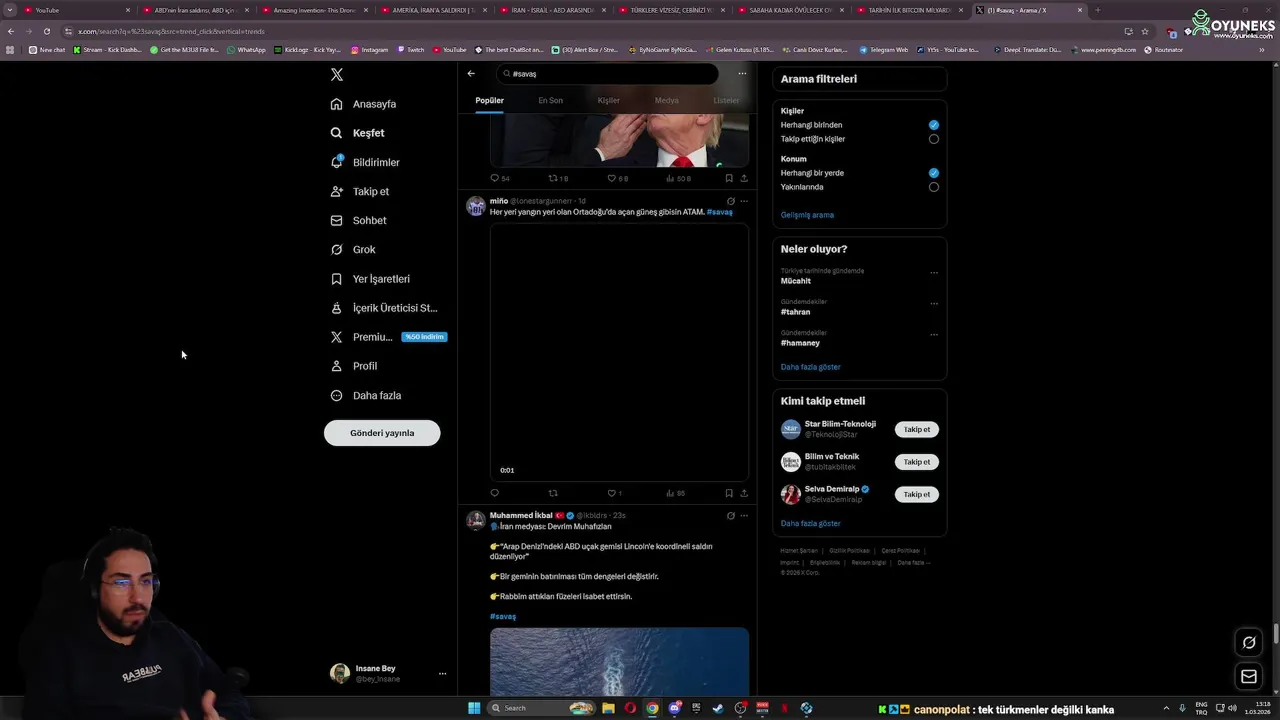This screenshot has height=720, width=1280.
Task: Click Gönderi yayınla button
Action: [382, 433]
